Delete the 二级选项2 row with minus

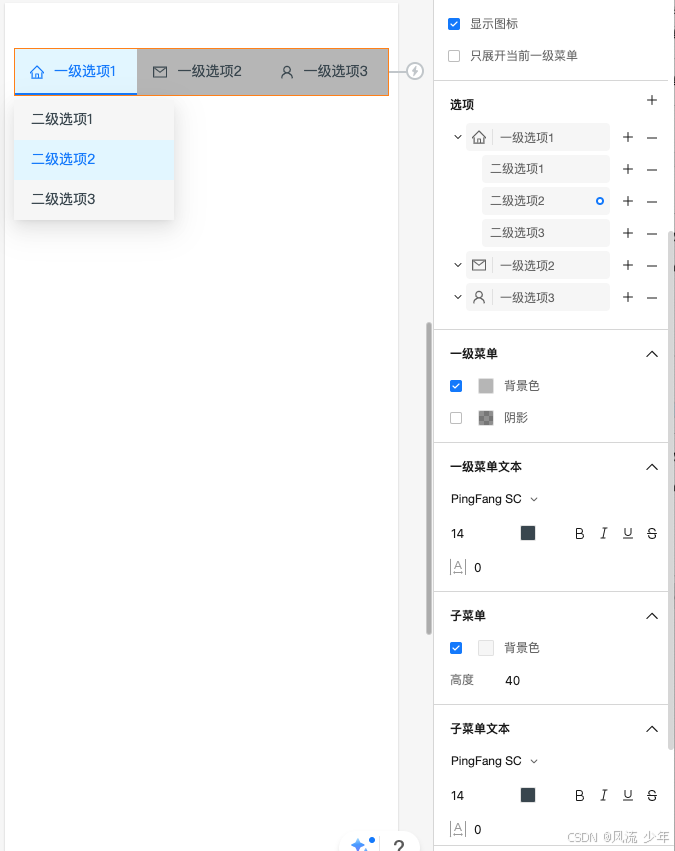coord(652,202)
